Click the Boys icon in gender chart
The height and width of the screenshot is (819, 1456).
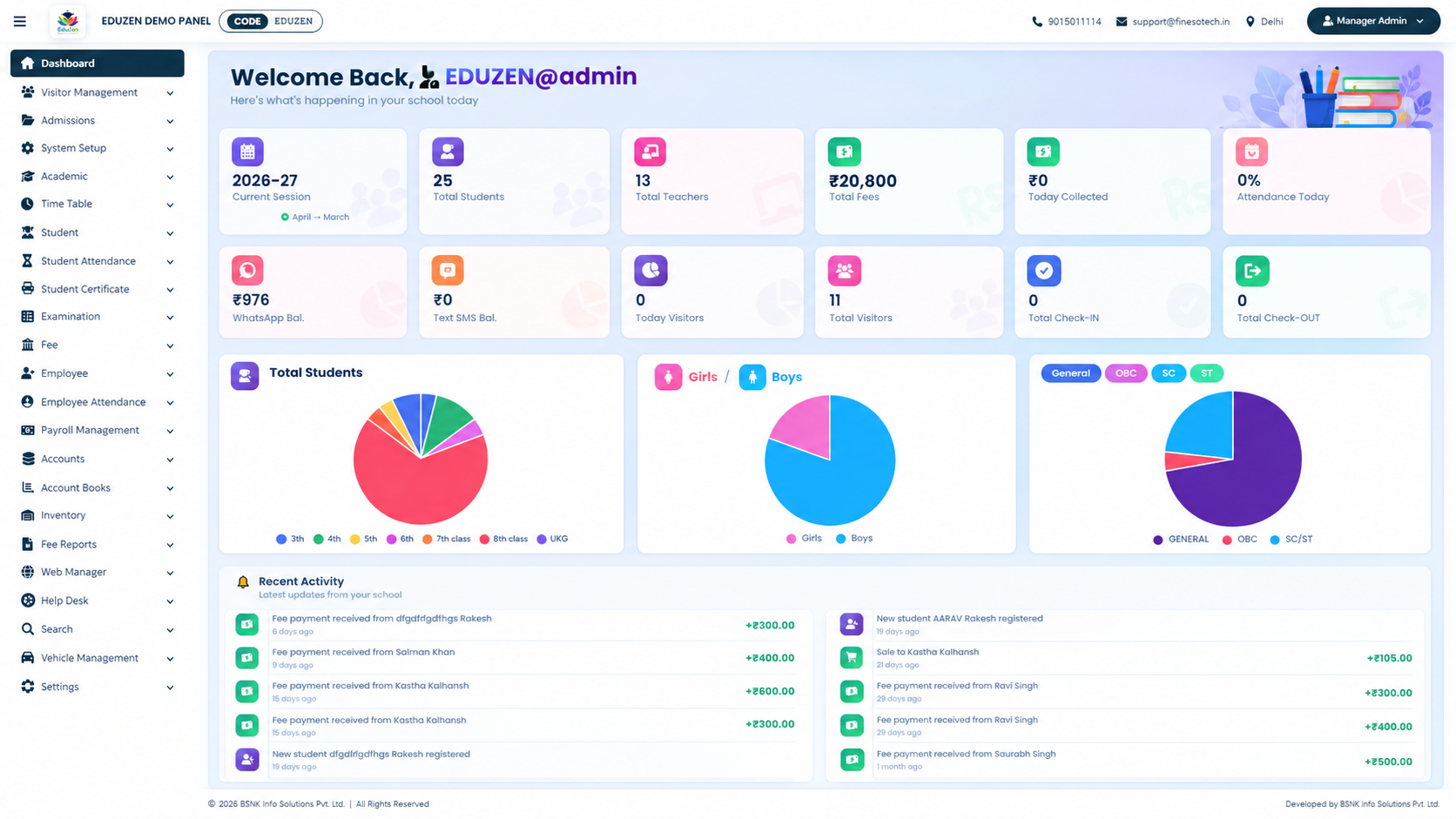tap(752, 377)
